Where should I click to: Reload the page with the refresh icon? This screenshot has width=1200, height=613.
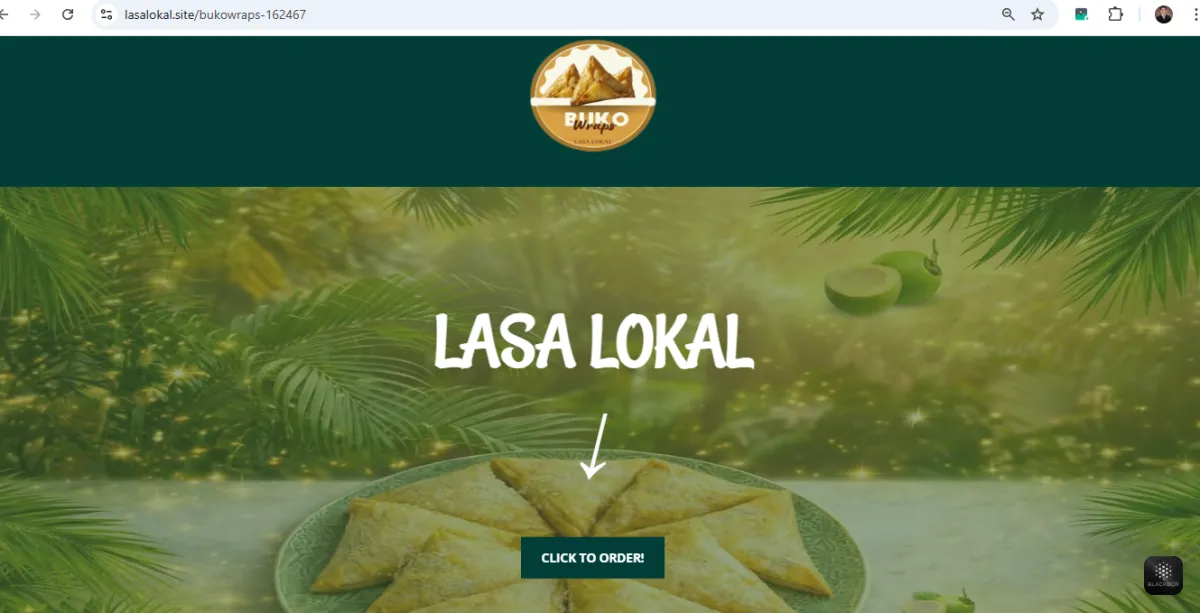click(68, 14)
